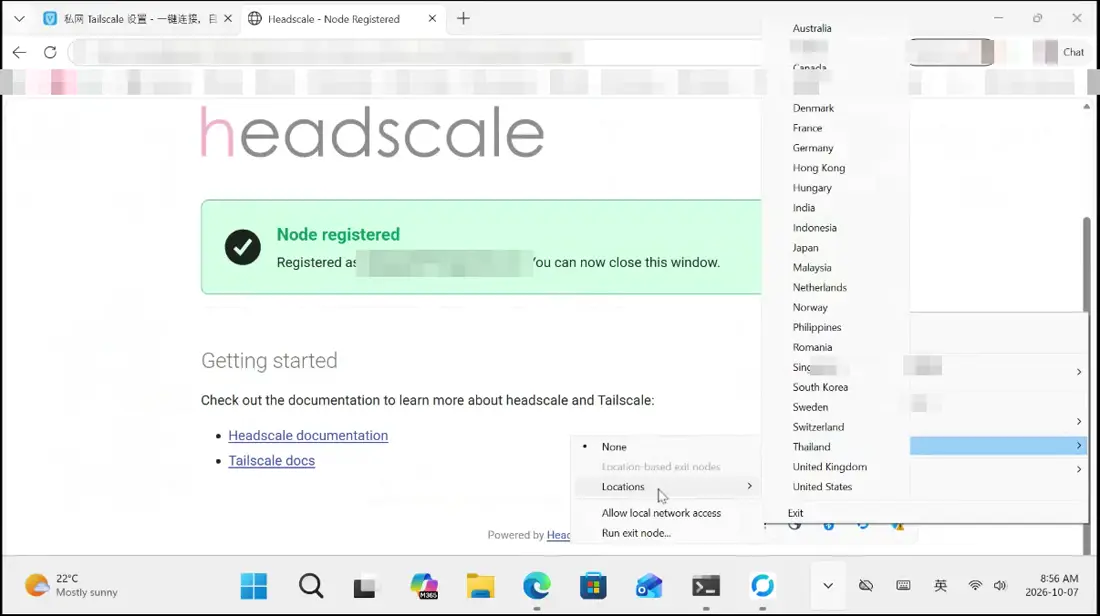The image size is (1100, 616).
Task: Open the Headscale documentation link
Action: [x=308, y=436]
